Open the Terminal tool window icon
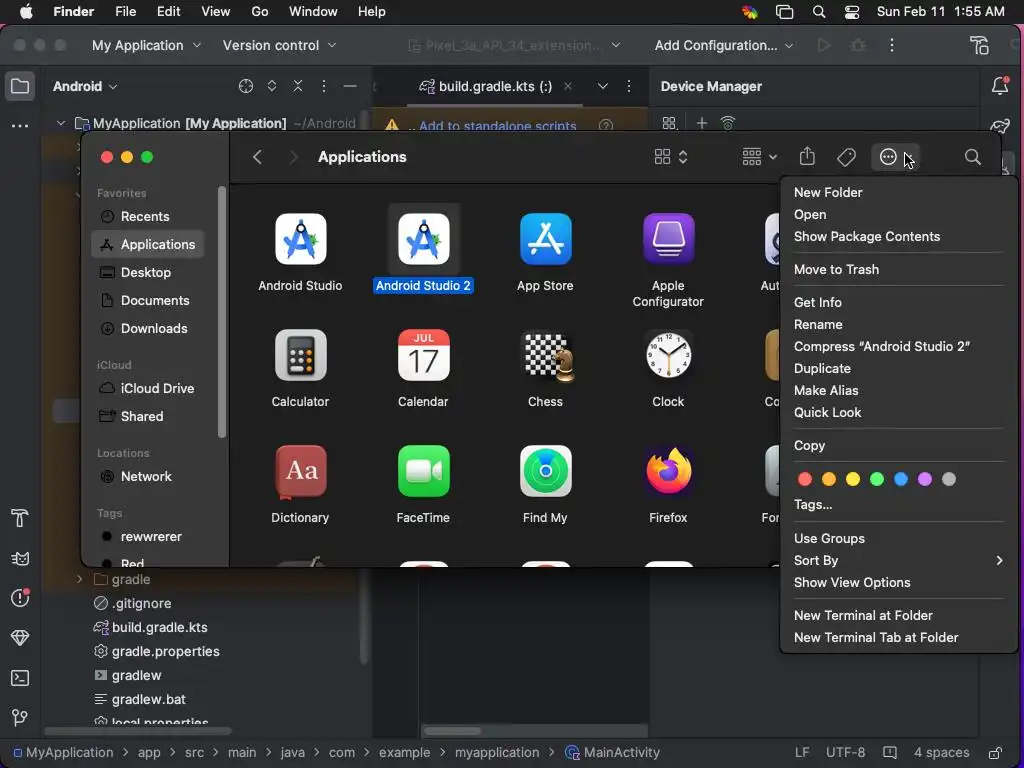 20,678
